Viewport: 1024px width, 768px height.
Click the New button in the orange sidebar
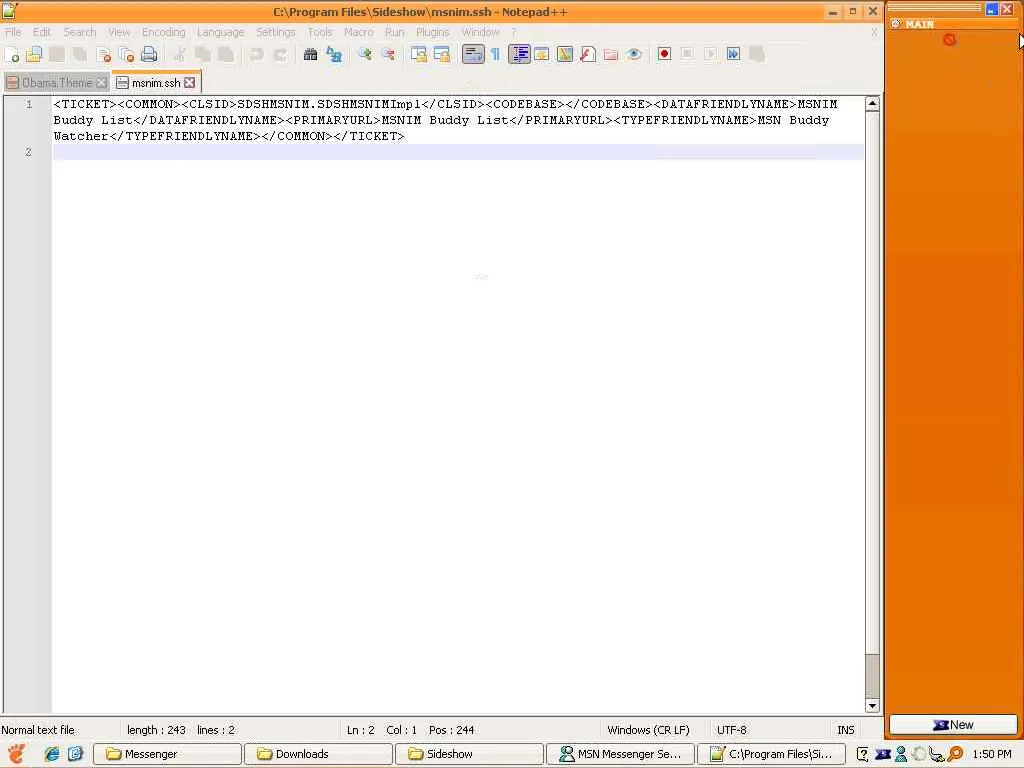(x=953, y=725)
